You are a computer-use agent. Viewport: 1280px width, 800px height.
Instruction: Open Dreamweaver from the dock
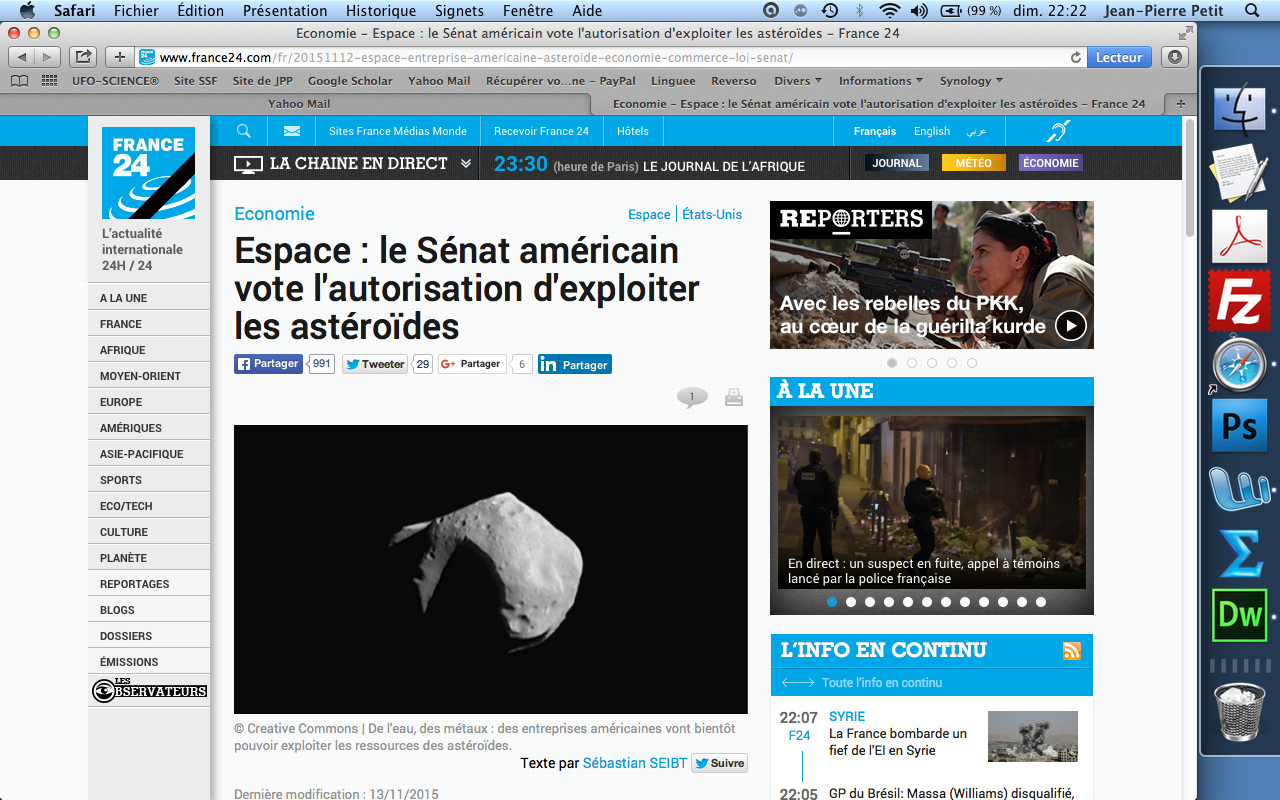(x=1240, y=613)
